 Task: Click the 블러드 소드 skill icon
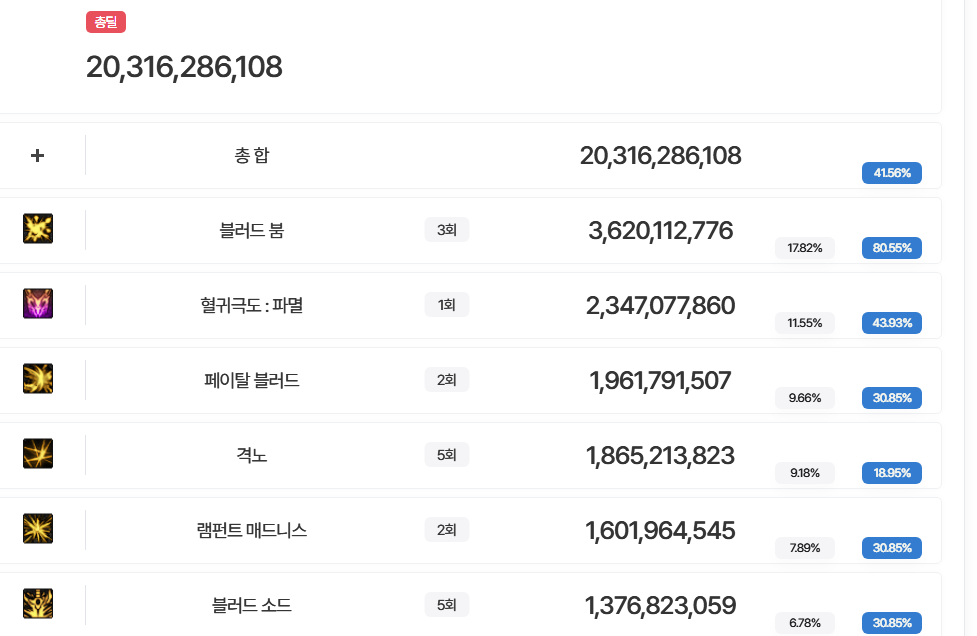(38, 604)
